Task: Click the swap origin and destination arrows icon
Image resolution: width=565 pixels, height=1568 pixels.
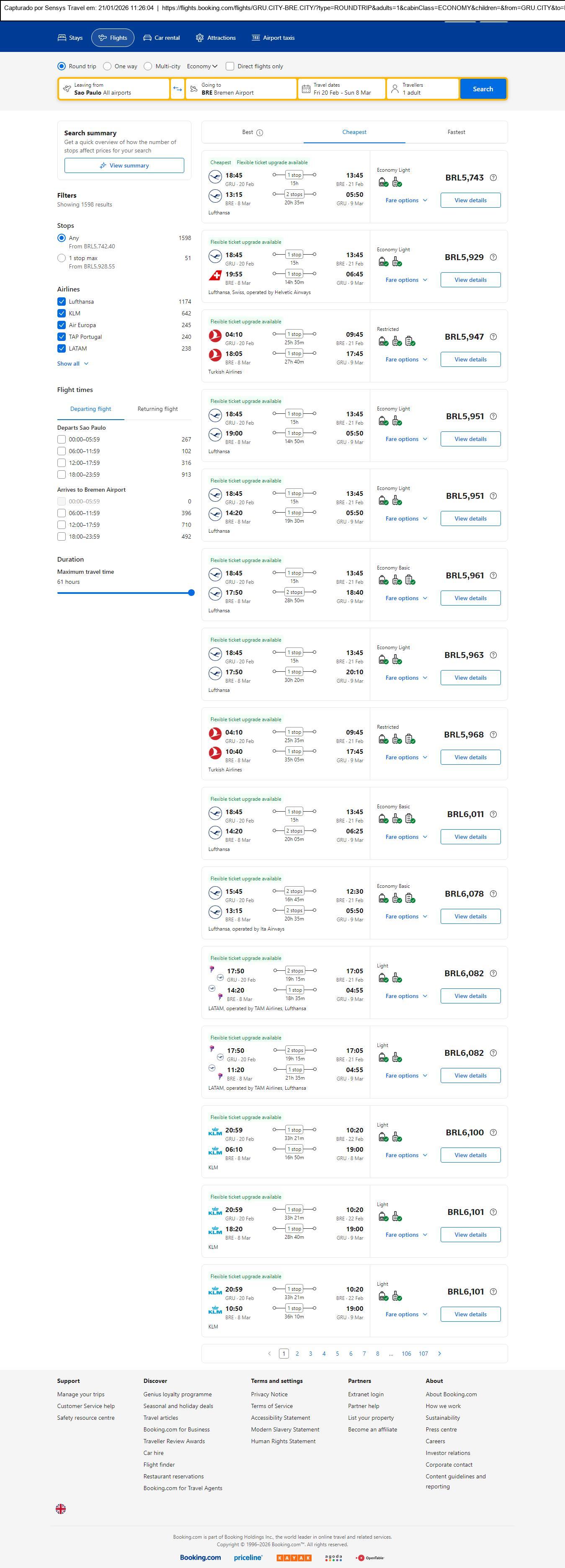Action: (x=177, y=89)
